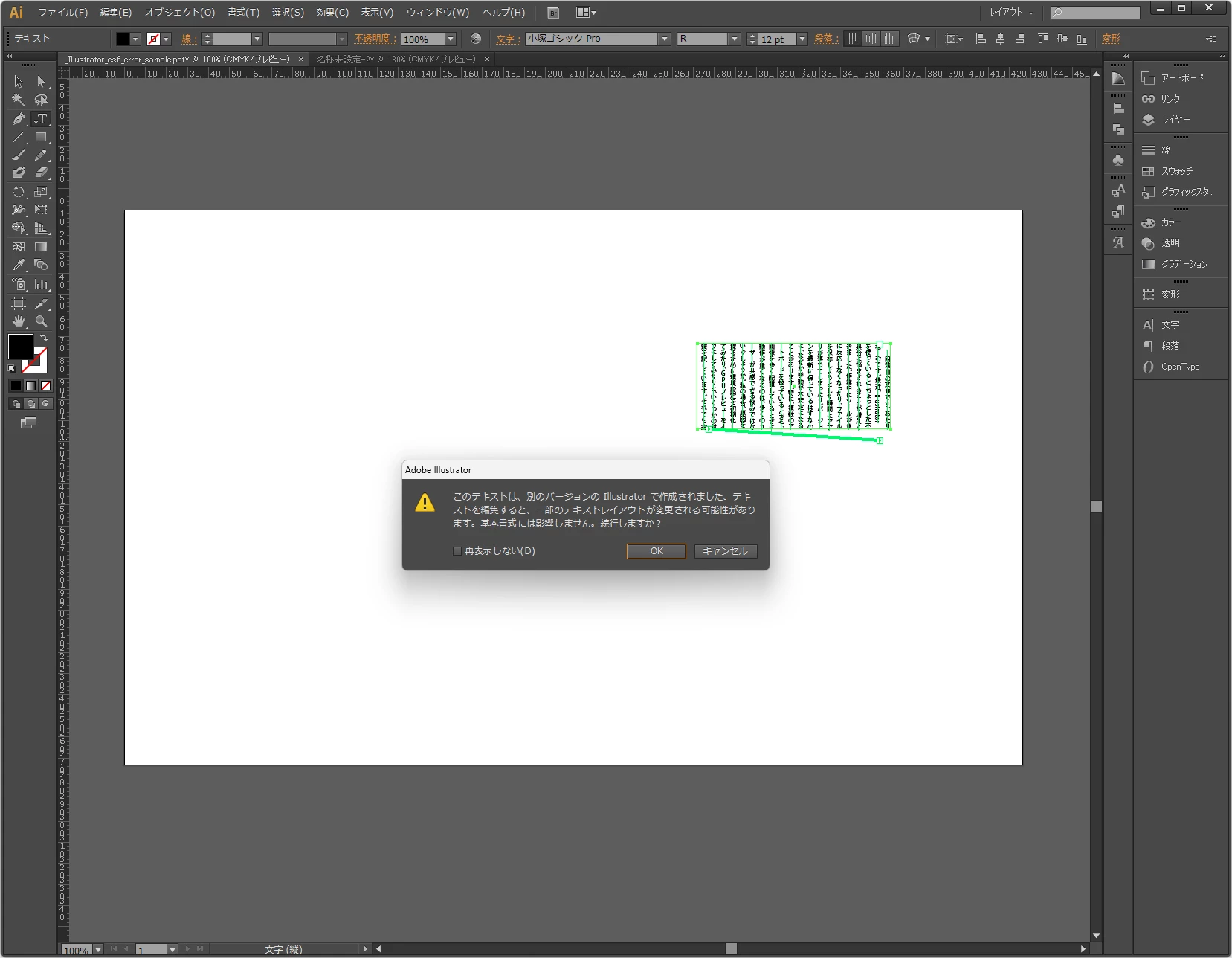Select the Gradient tool
Viewport: 1232px width, 958px height.
[41, 247]
